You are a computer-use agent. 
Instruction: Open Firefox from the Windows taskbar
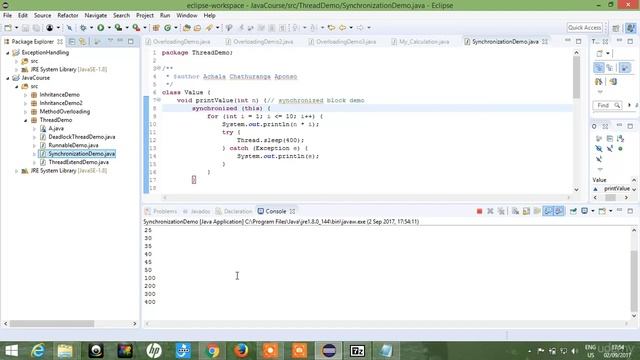[241, 351]
